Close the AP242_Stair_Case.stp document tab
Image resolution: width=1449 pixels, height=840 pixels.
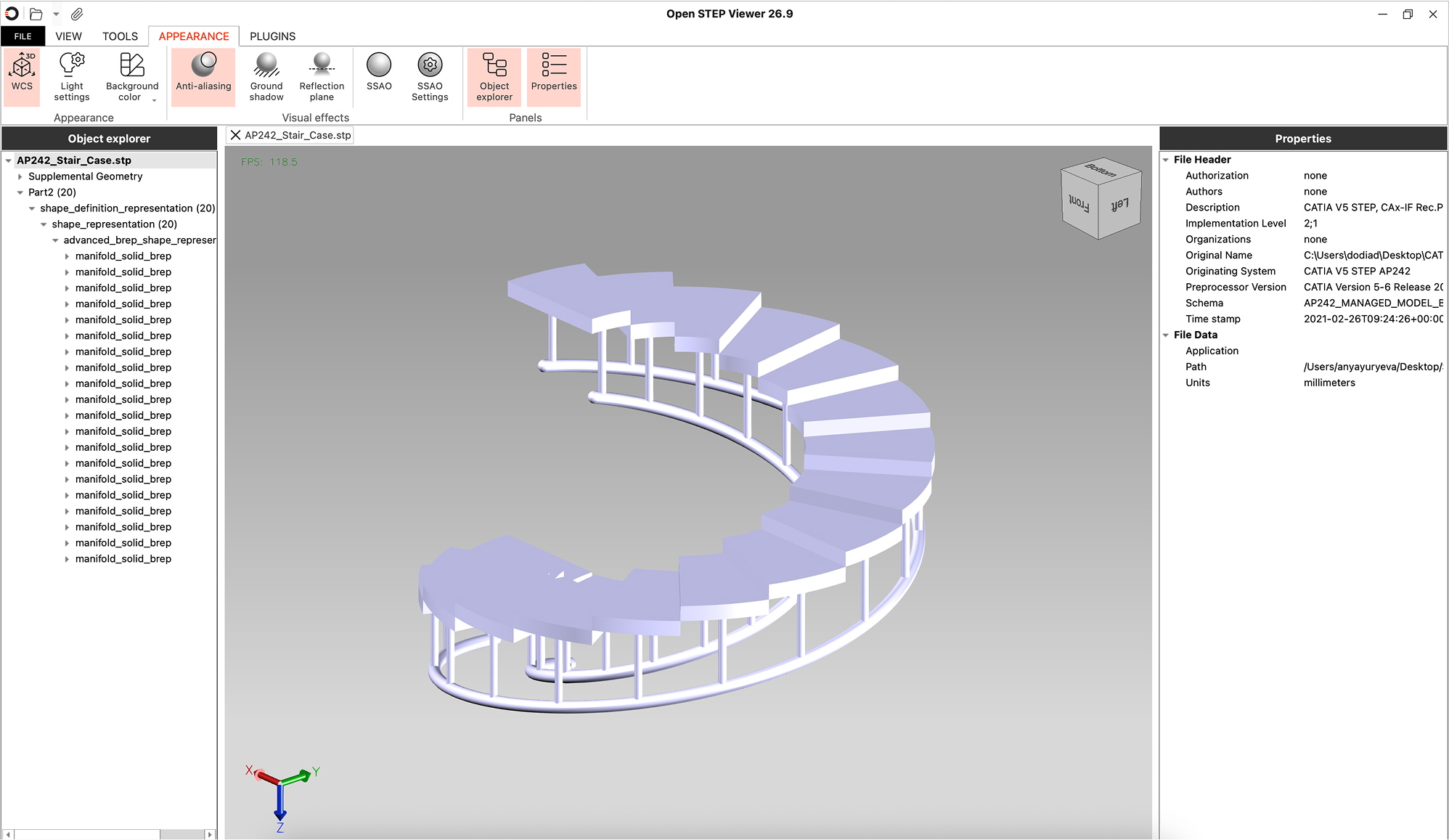pyautogui.click(x=235, y=135)
